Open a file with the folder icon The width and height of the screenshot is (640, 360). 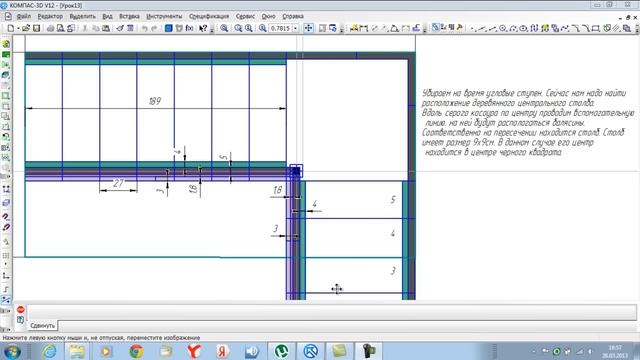(26, 28)
